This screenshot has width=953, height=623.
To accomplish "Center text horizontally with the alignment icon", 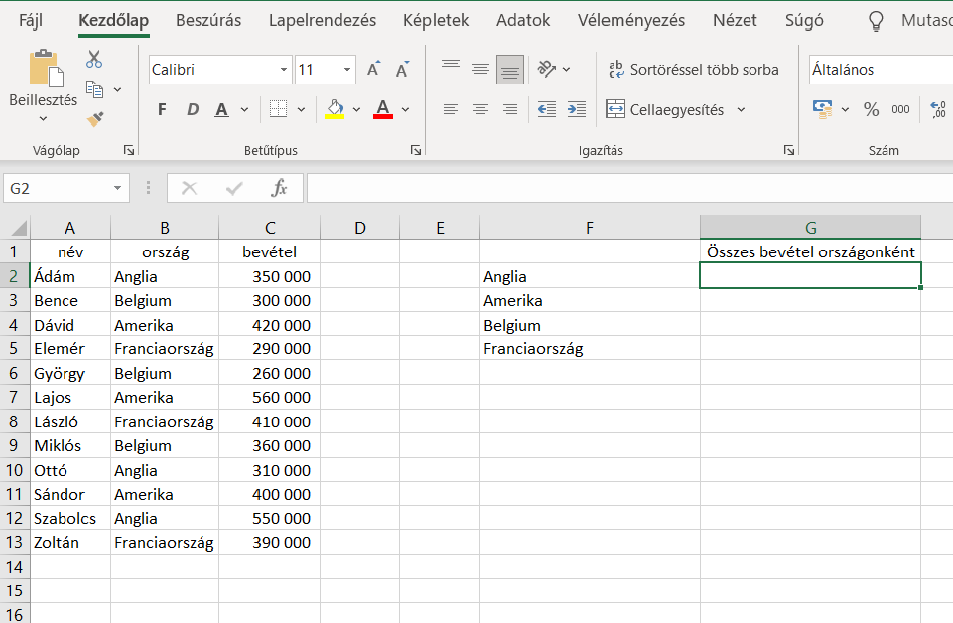I will pyautogui.click(x=480, y=110).
